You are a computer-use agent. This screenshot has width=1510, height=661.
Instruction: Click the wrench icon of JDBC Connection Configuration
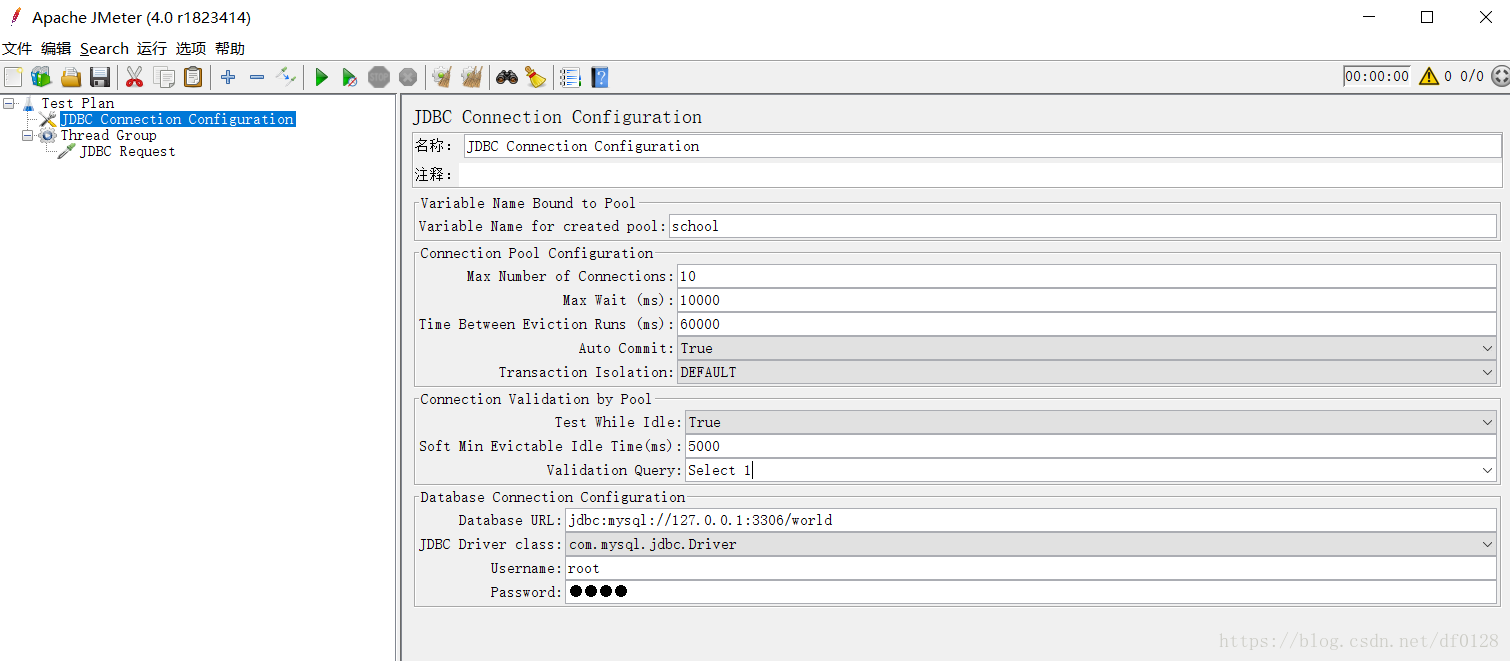coord(48,119)
